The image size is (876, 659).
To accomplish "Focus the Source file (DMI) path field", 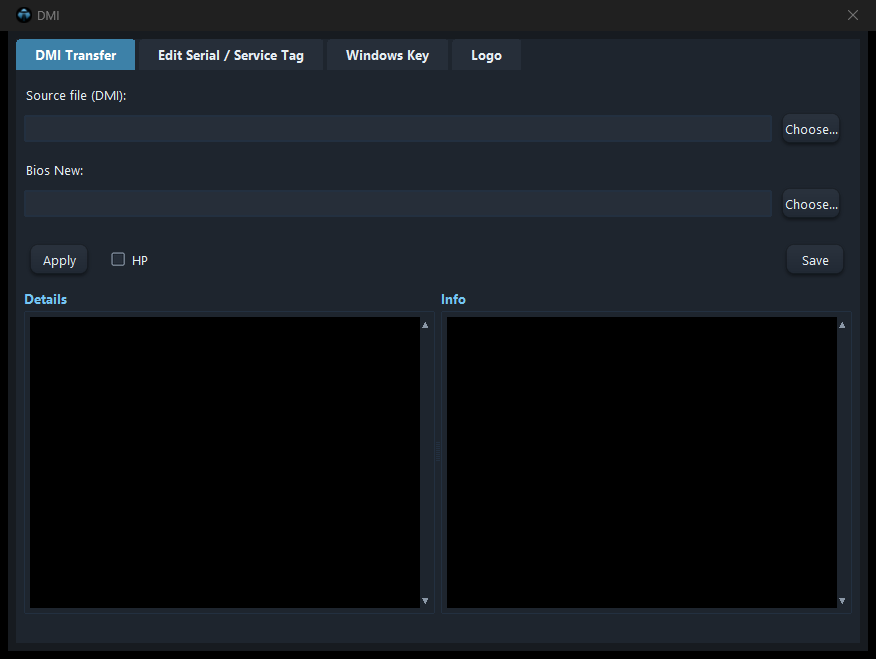I will tap(398, 128).
